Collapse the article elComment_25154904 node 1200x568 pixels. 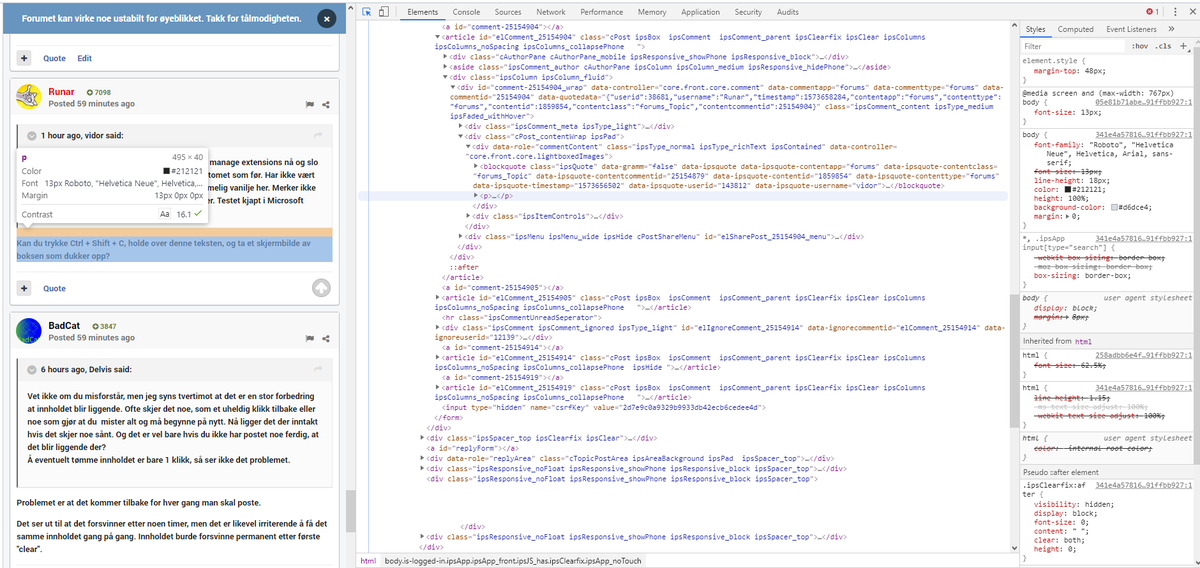click(437, 36)
